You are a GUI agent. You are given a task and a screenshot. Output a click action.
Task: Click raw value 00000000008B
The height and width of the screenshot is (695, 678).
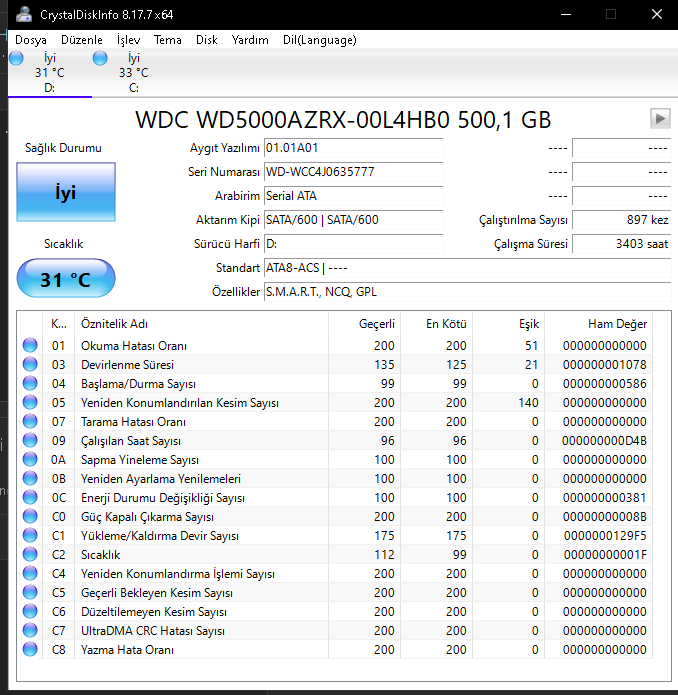coord(604,517)
